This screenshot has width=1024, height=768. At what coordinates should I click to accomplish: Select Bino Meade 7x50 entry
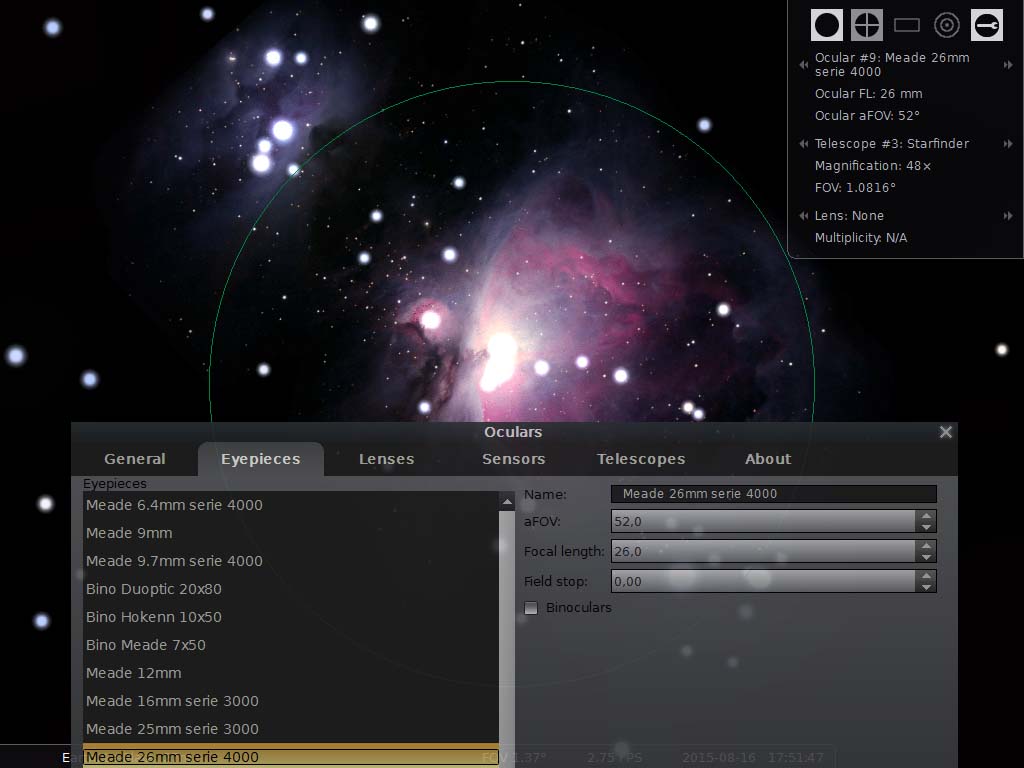click(x=291, y=645)
